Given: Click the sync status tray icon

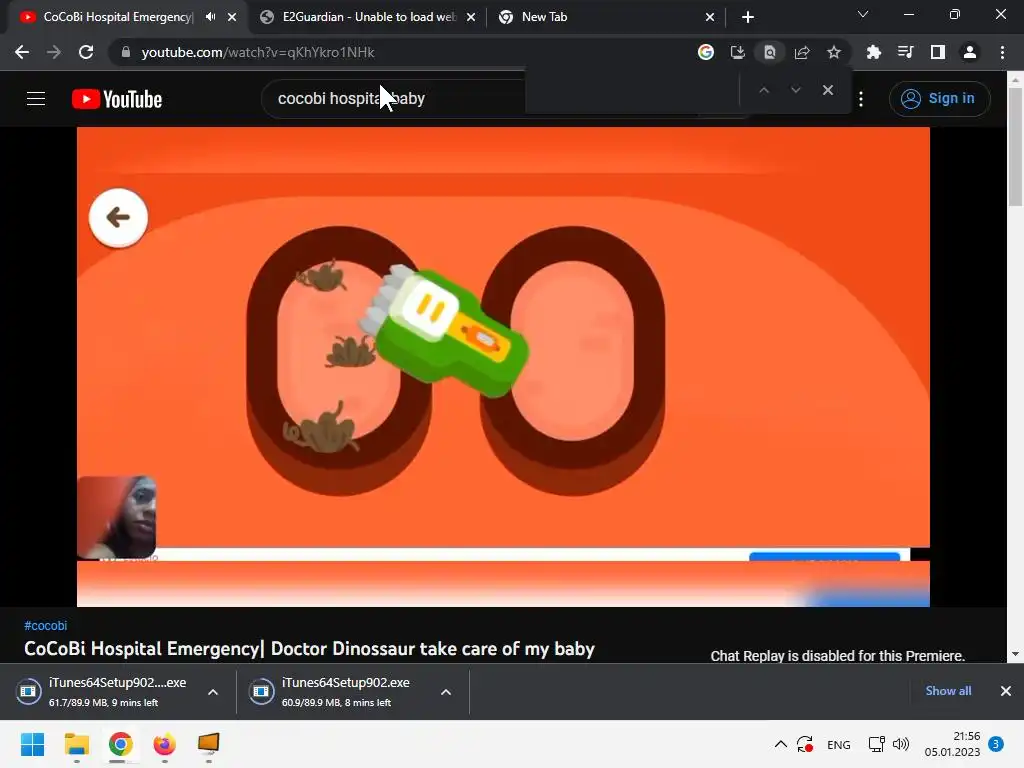Looking at the screenshot, I should click(x=805, y=744).
